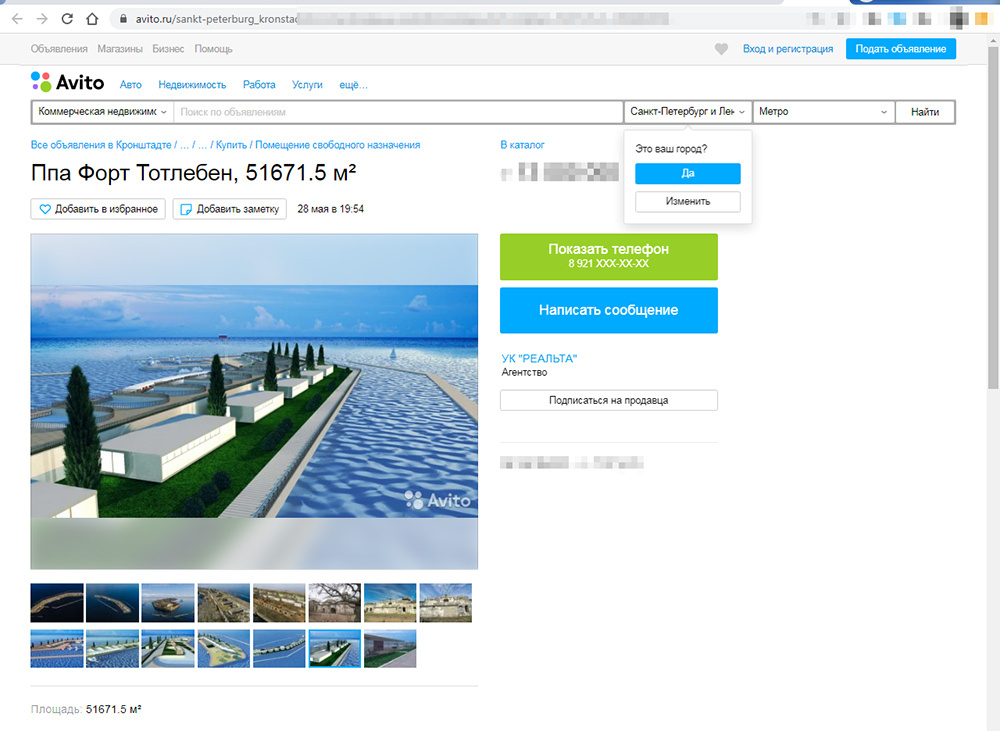The height and width of the screenshot is (731, 1000).
Task: Click the Показать телефон button
Action: 608,256
